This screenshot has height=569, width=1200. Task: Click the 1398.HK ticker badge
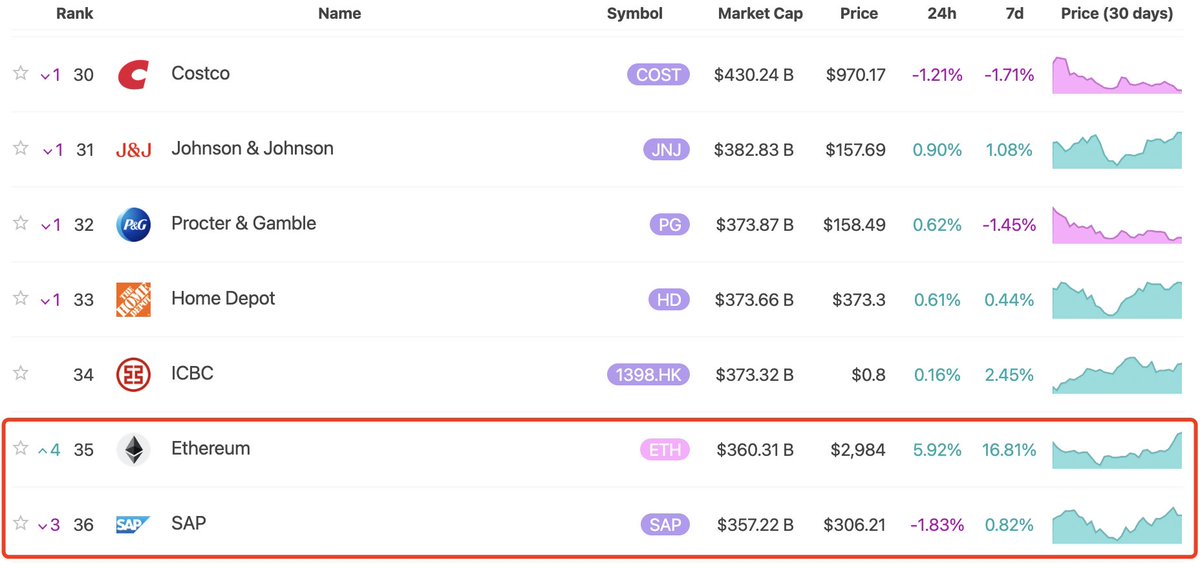pyautogui.click(x=648, y=375)
